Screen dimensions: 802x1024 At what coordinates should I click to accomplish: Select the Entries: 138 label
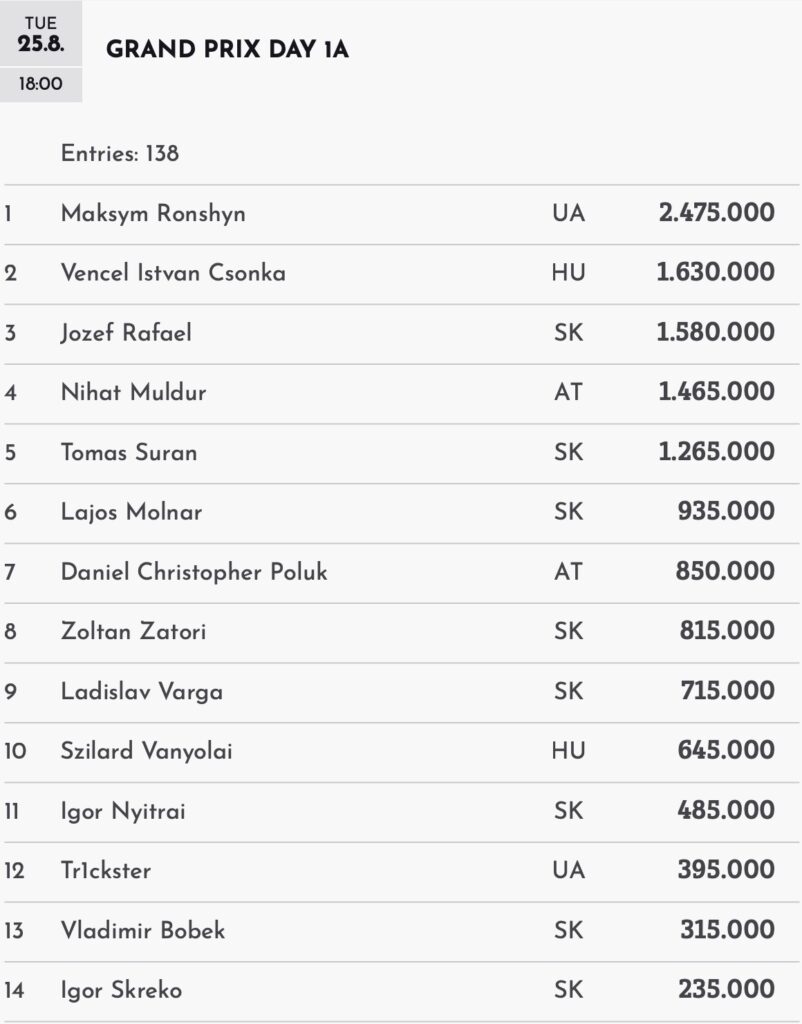[120, 153]
